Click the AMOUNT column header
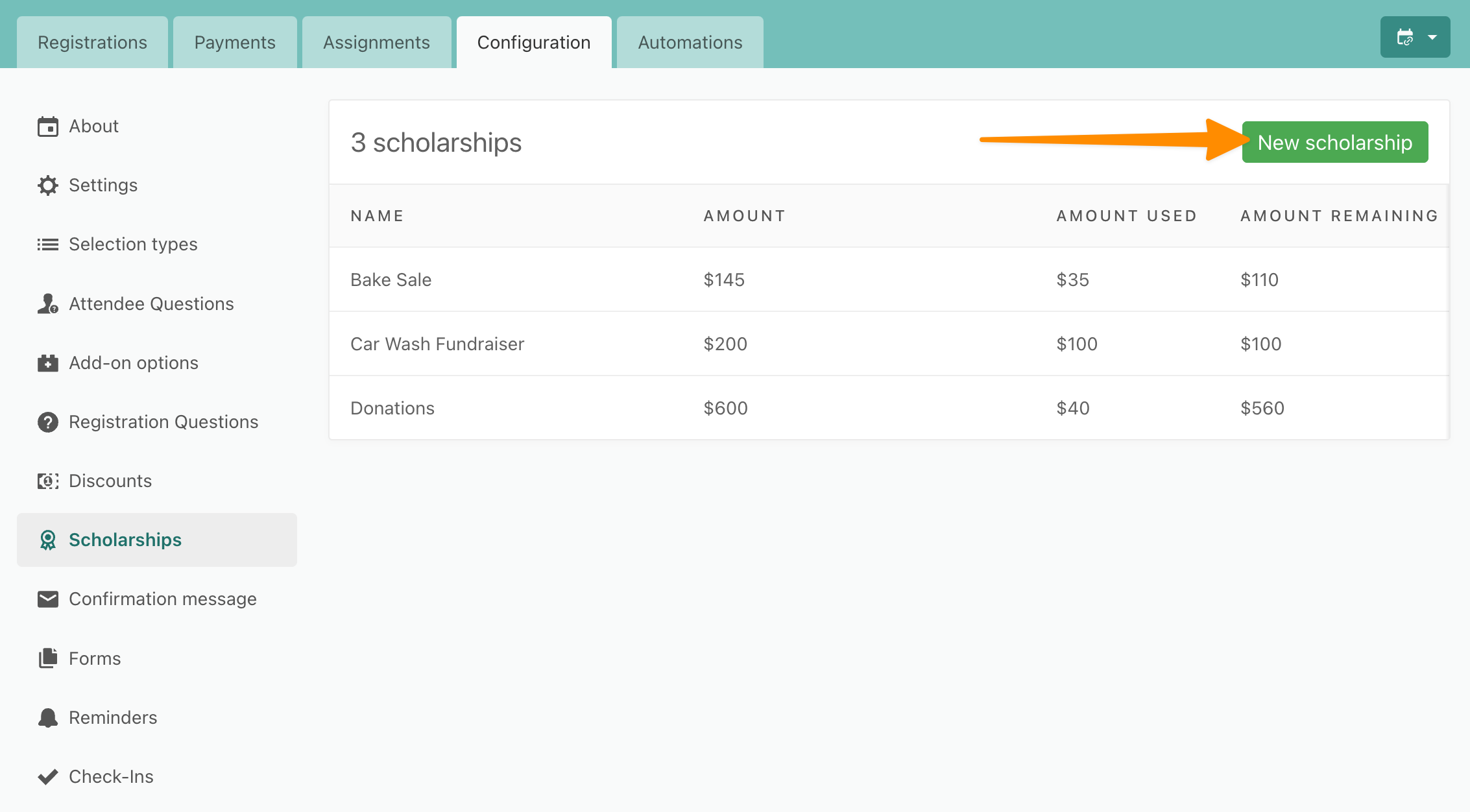This screenshot has height=812, width=1470. [745, 216]
